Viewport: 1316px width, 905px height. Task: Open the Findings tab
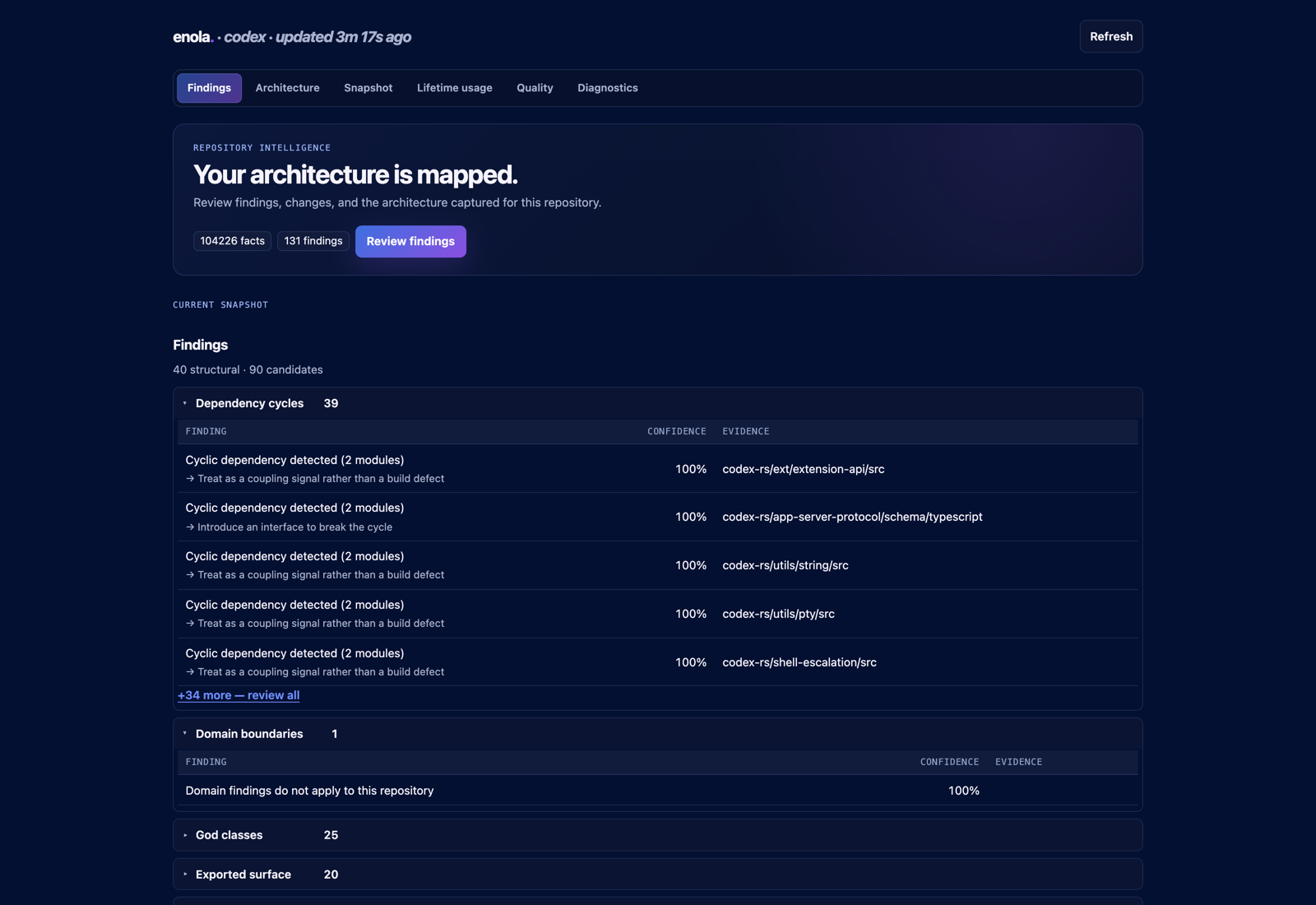coord(209,88)
